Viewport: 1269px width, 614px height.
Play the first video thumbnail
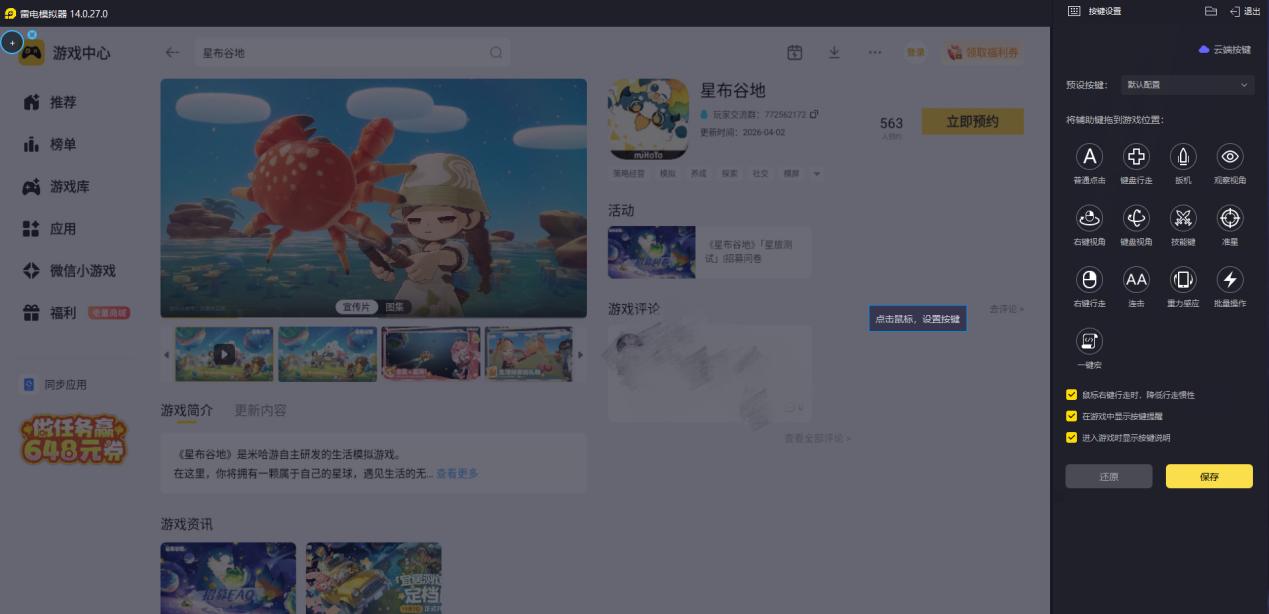[224, 353]
